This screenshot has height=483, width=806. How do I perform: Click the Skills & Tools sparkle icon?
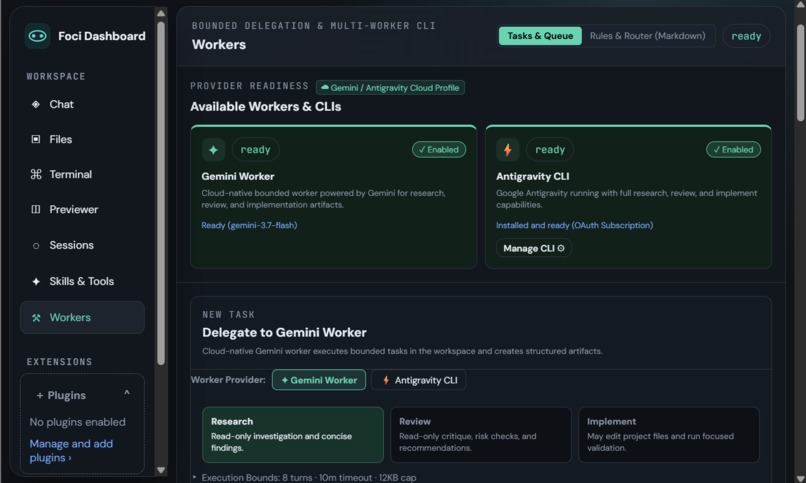[35, 281]
